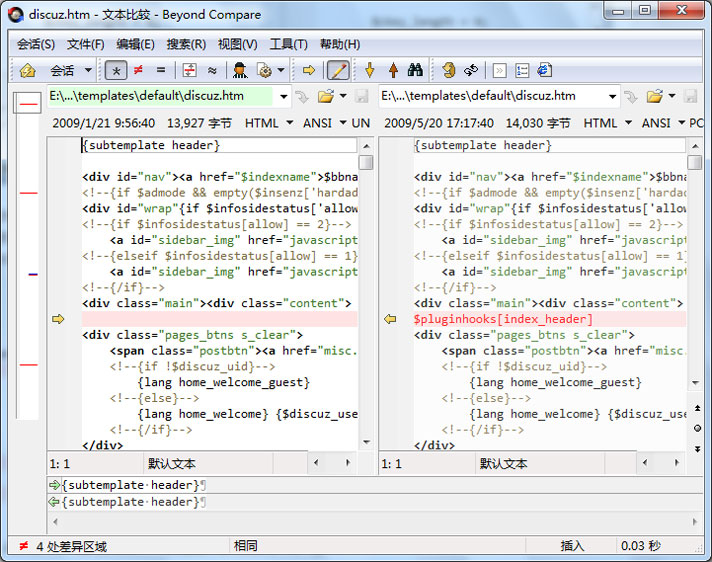Screen dimensions: 712x562
Task: Click right pane reload arrow icon
Action: pyautogui.click(x=630, y=96)
